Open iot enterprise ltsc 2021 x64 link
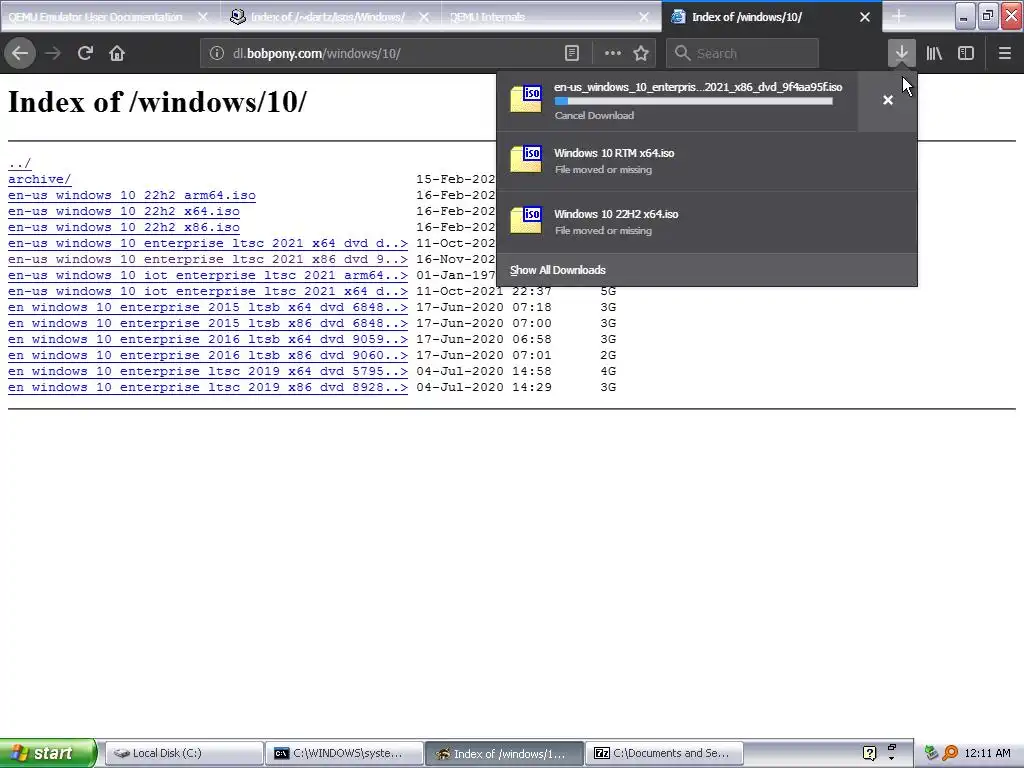The height and width of the screenshot is (768, 1024). 208,291
